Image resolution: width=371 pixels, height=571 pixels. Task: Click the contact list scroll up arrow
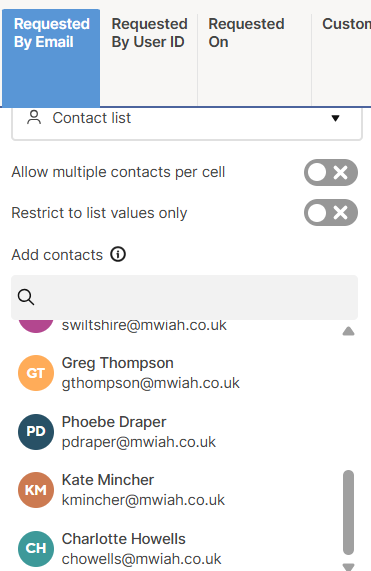[x=348, y=331]
